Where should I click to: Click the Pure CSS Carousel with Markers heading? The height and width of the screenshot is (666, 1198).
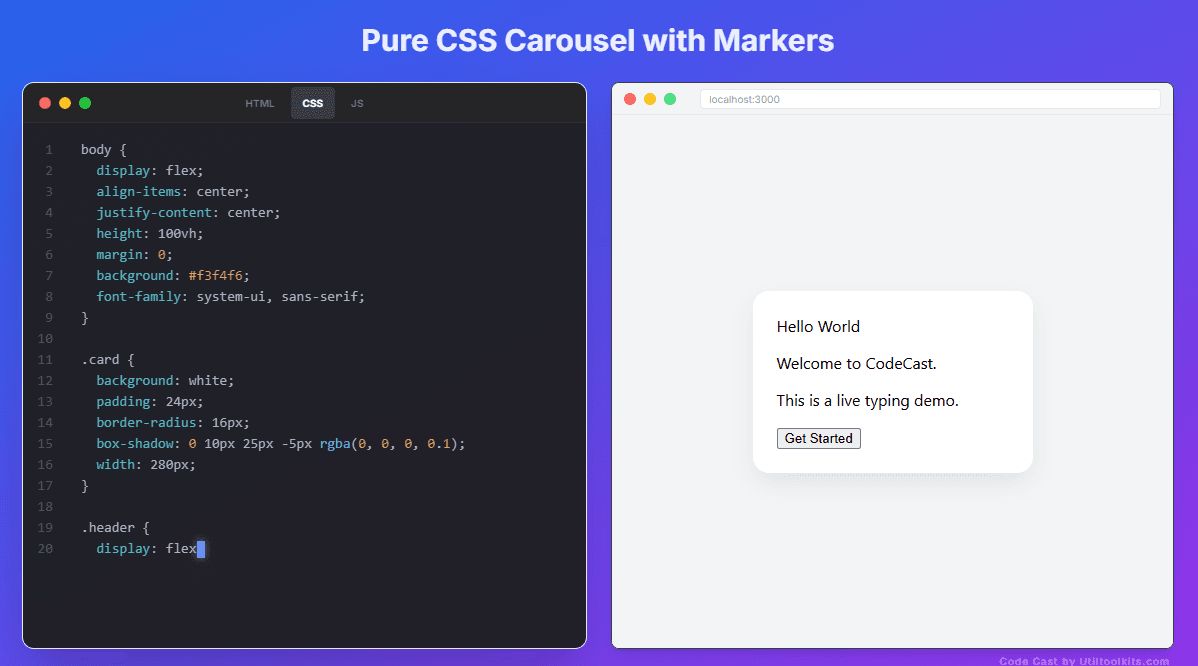pyautogui.click(x=597, y=41)
